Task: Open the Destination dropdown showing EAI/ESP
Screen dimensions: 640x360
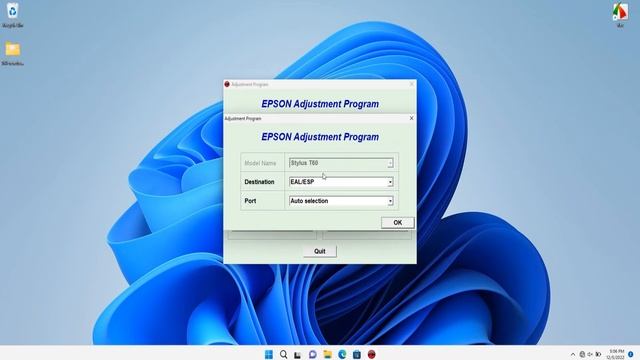Action: [341, 182]
